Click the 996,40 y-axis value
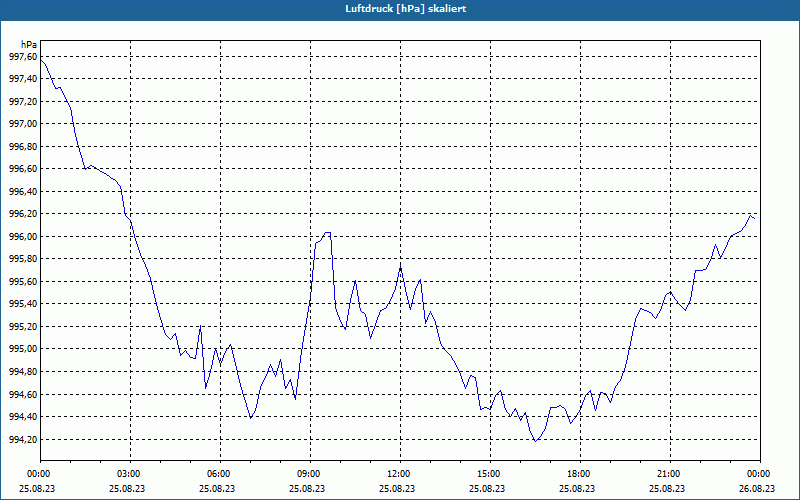800x500 pixels. pos(23,192)
